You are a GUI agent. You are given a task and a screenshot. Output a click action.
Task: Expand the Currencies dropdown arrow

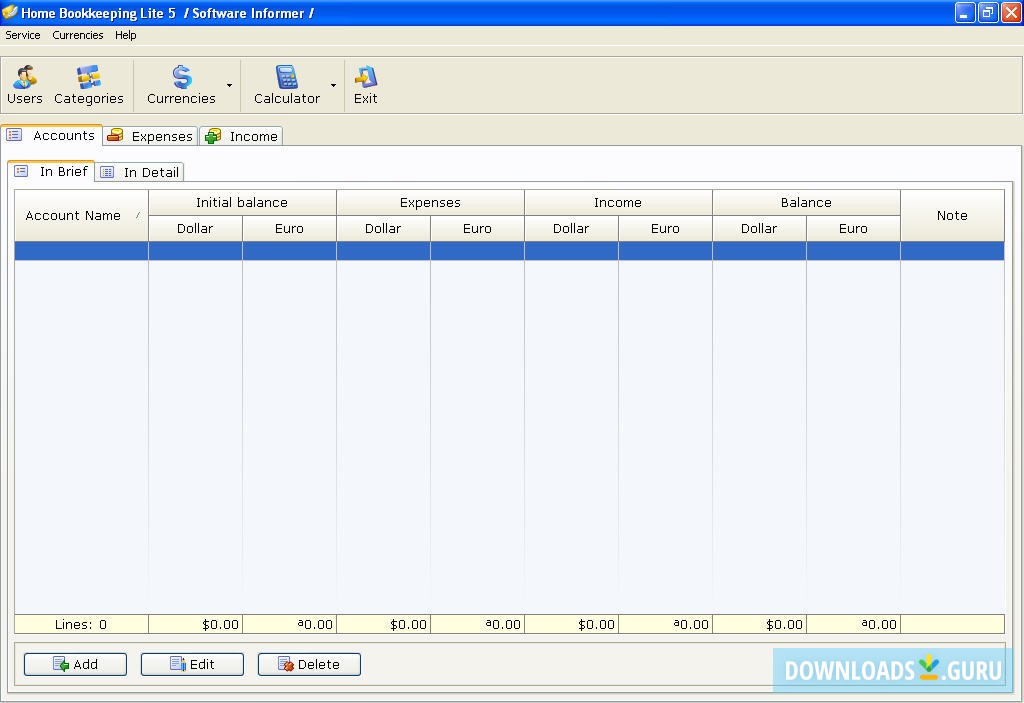229,86
